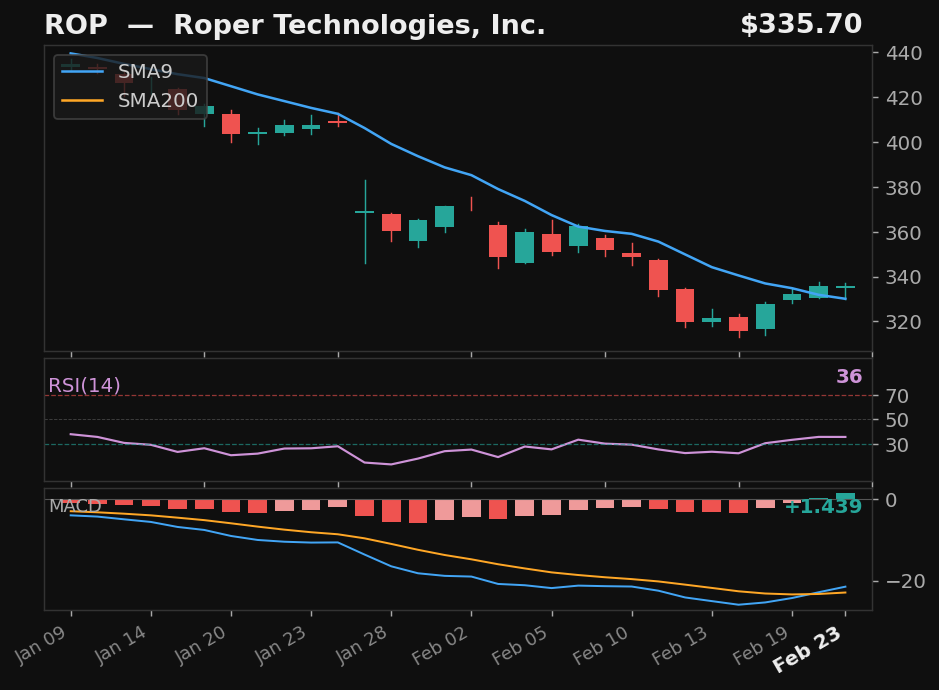Viewport: 939px width, 690px height.
Task: Click the RSI(14) panel label
Action: point(84,385)
